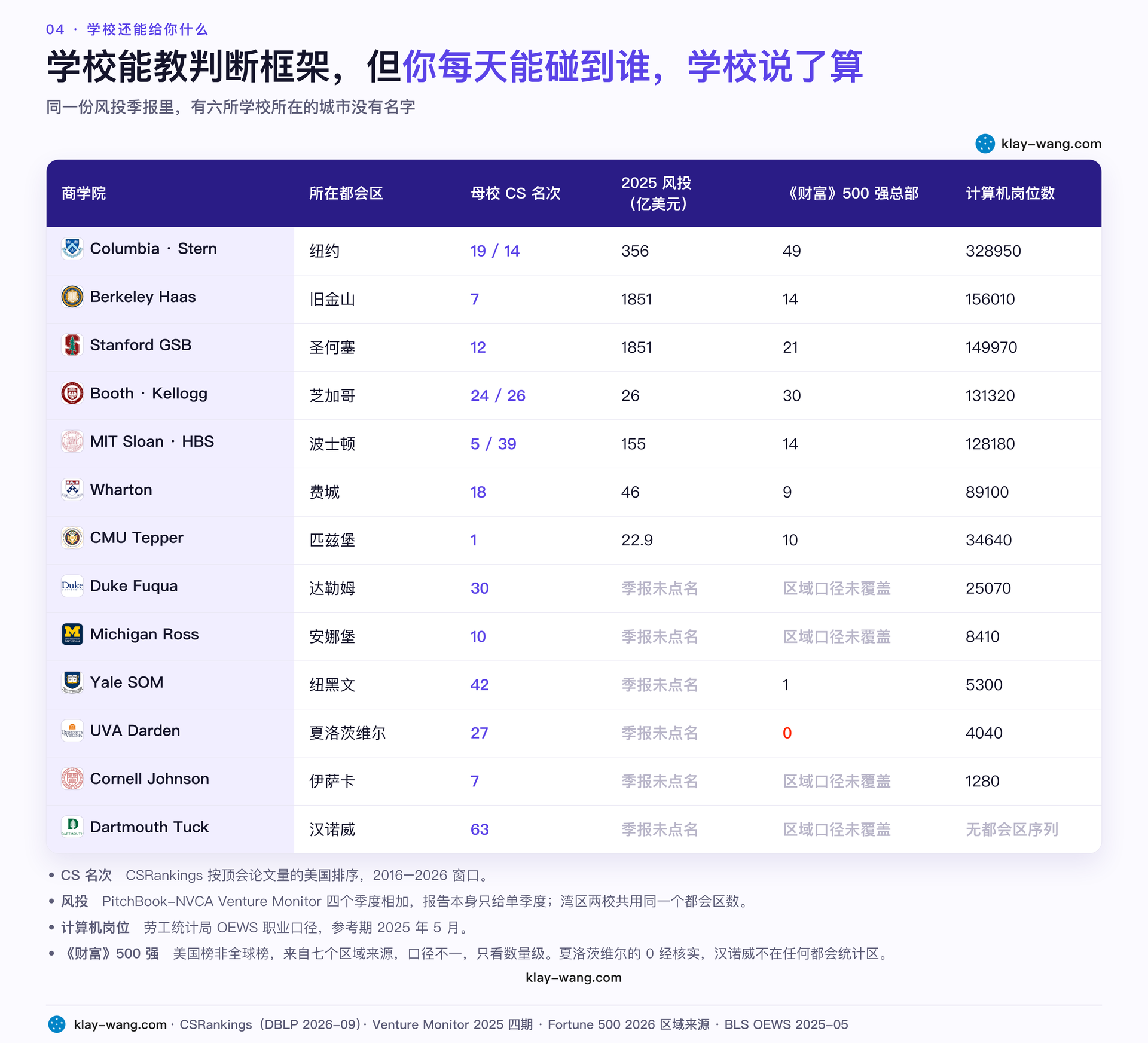Viewport: 1148px width, 1043px height.
Task: Click the CMU Tepper seal icon
Action: (72, 538)
